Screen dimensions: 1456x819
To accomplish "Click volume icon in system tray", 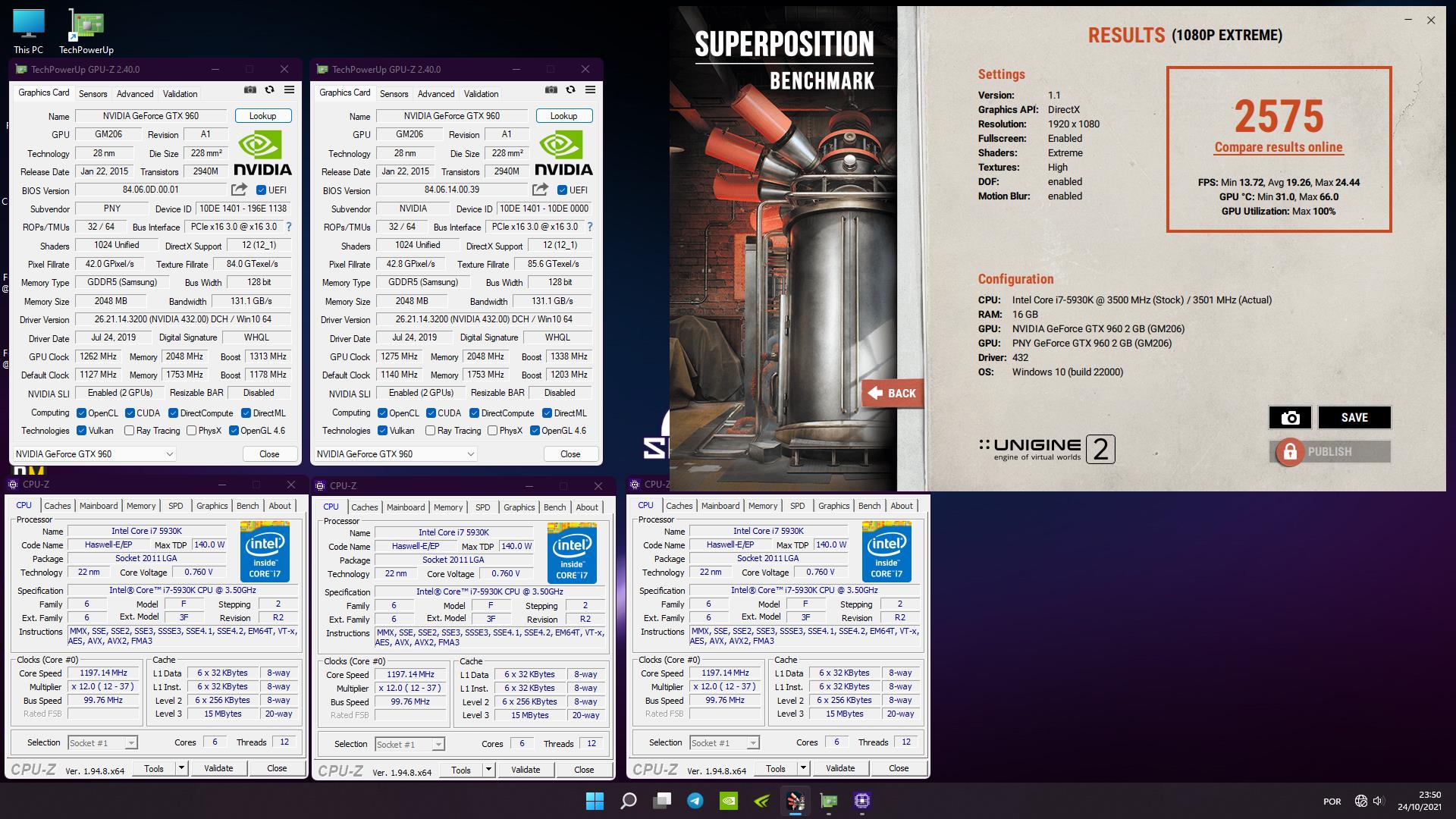I will [x=1379, y=801].
